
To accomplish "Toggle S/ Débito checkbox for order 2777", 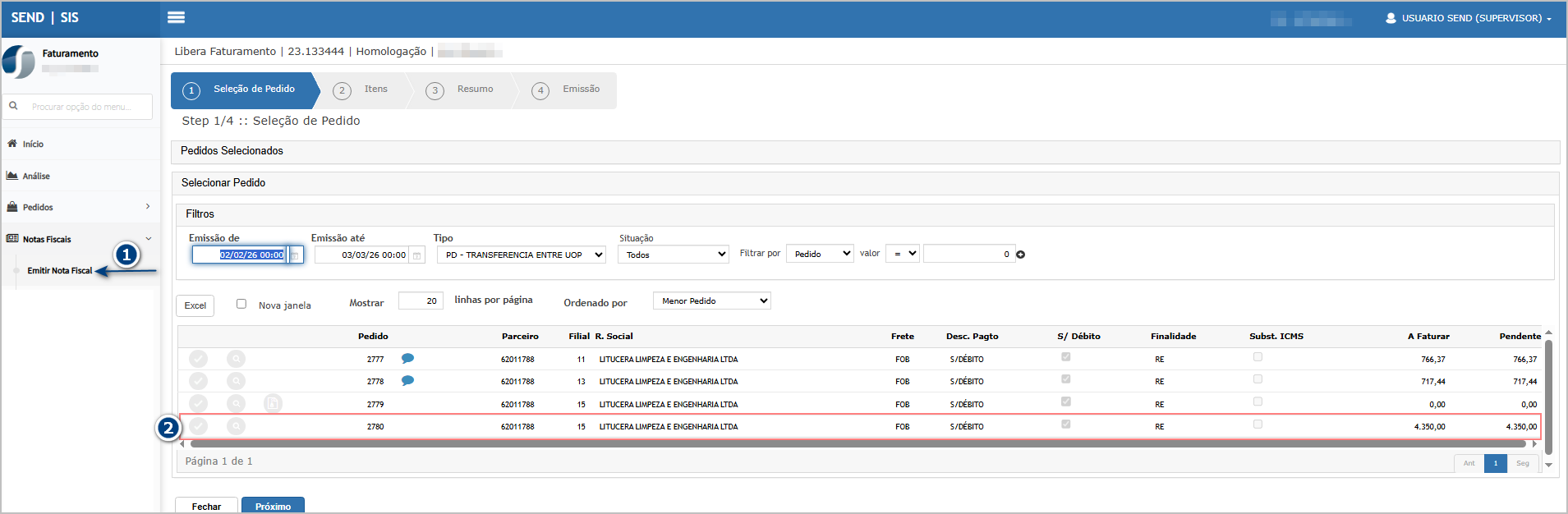I will click(x=1065, y=357).
